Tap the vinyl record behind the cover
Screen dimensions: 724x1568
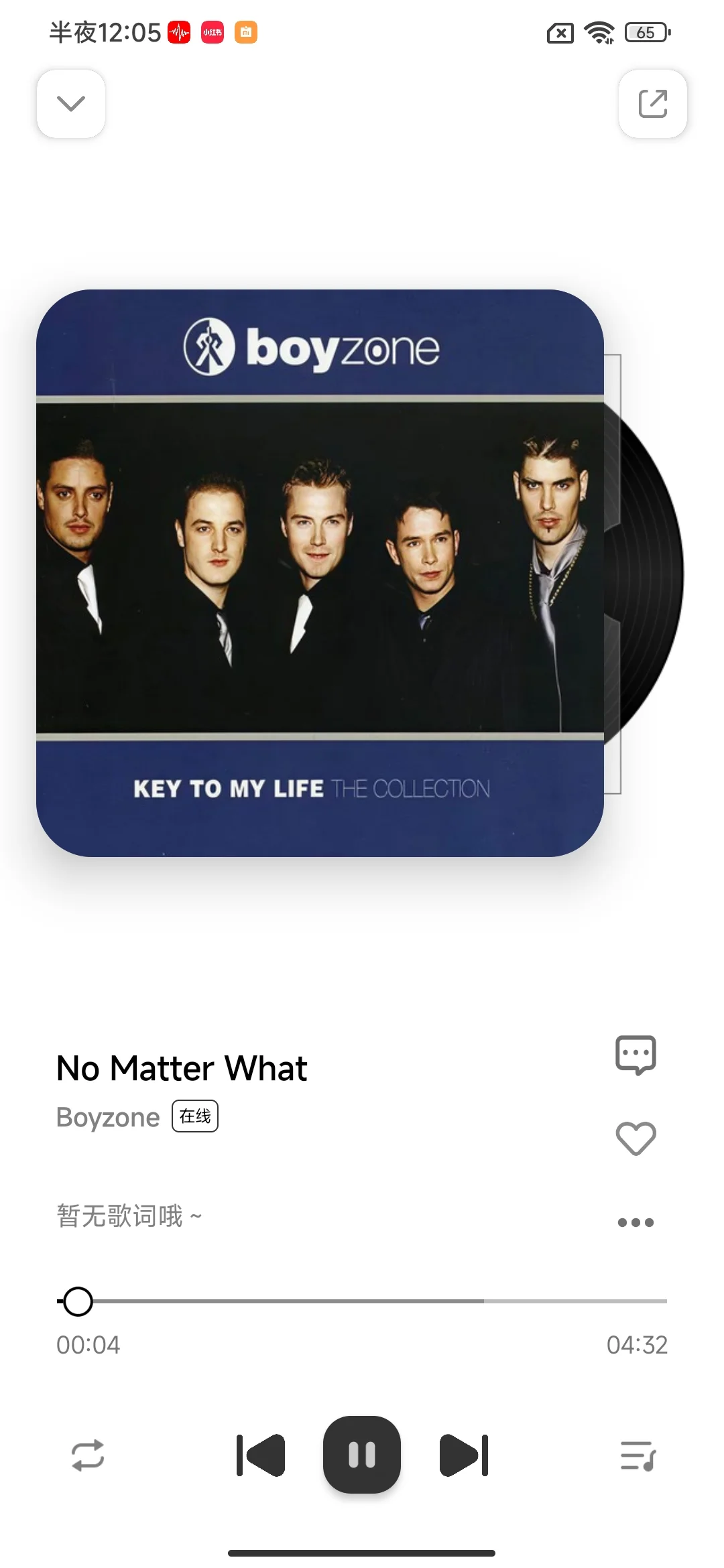coord(644,573)
